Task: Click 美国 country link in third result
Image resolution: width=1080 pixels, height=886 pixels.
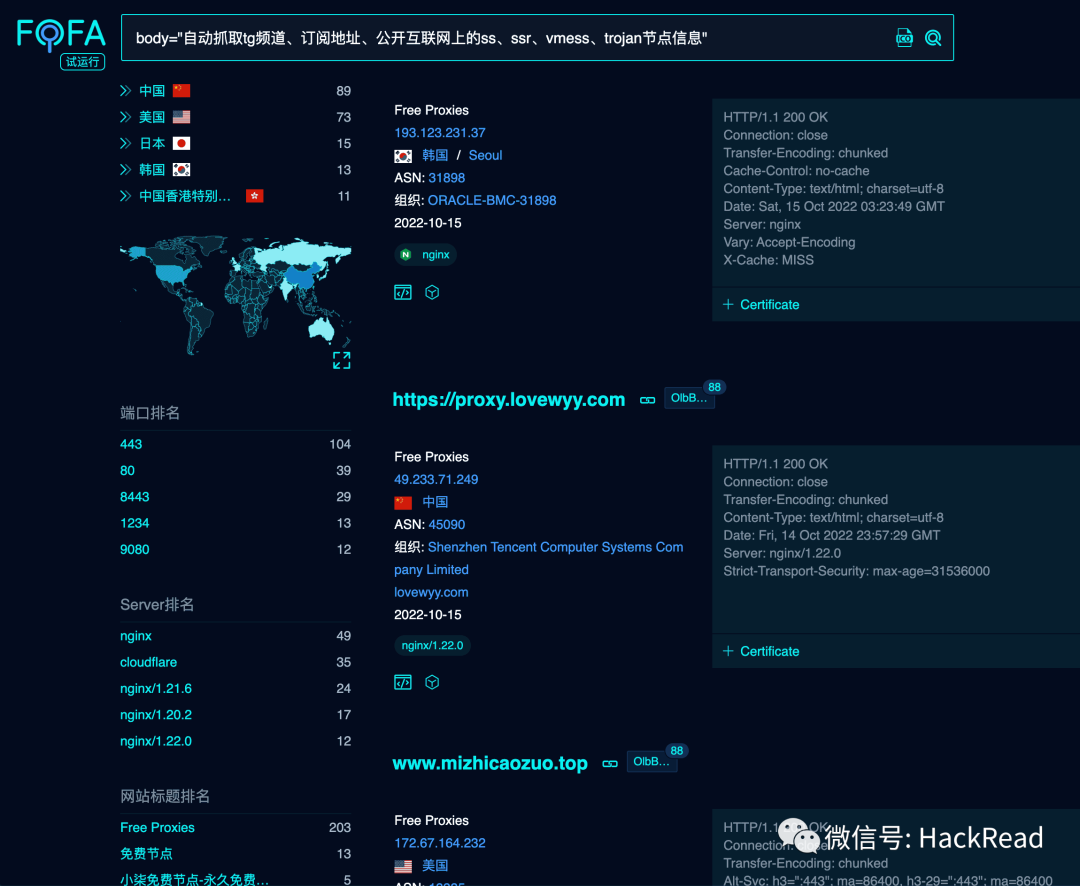Action: (435, 865)
